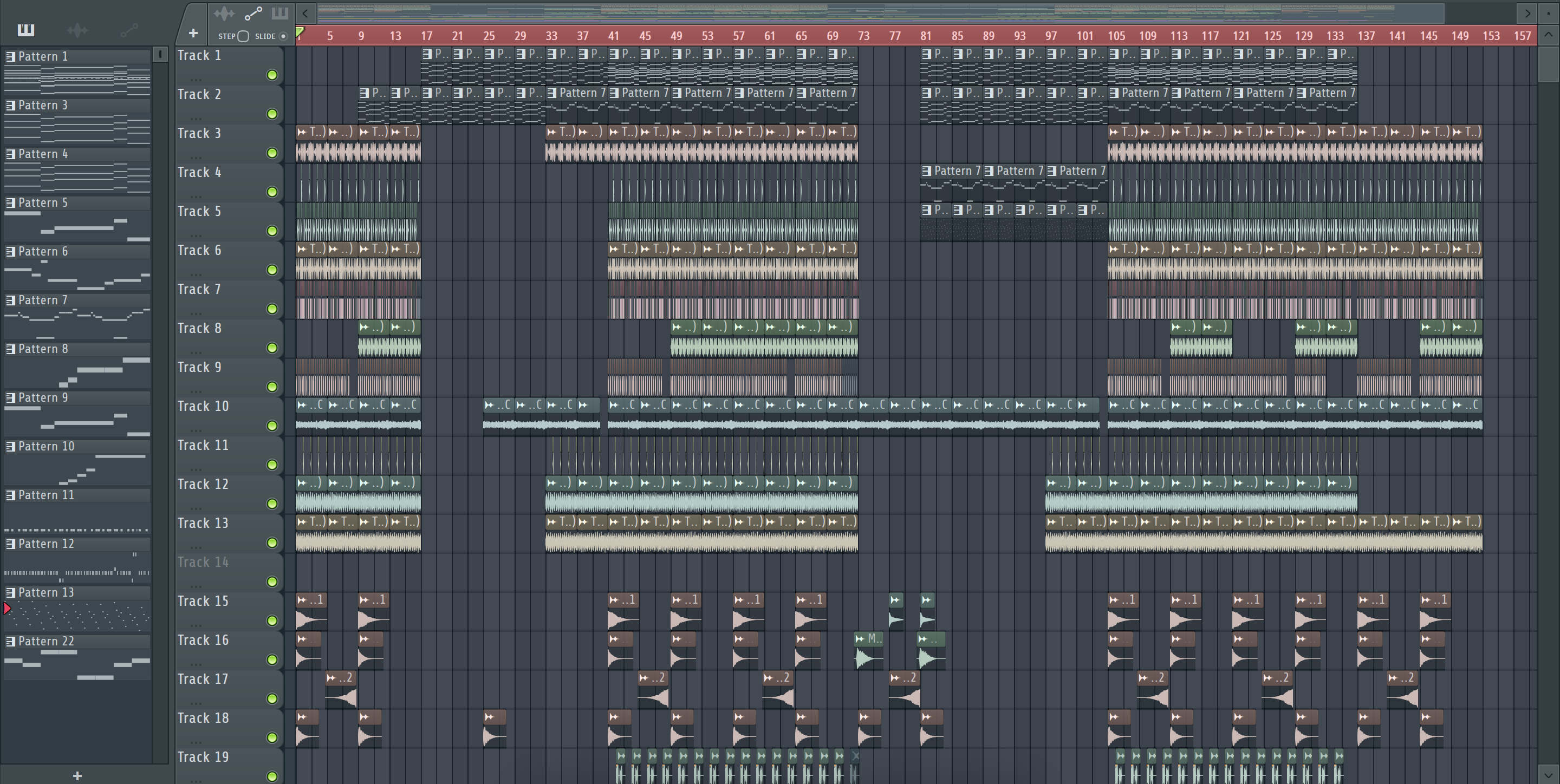Jump to bar 105 on timeline ruler
The width and height of the screenshot is (1560, 784).
click(x=1116, y=36)
